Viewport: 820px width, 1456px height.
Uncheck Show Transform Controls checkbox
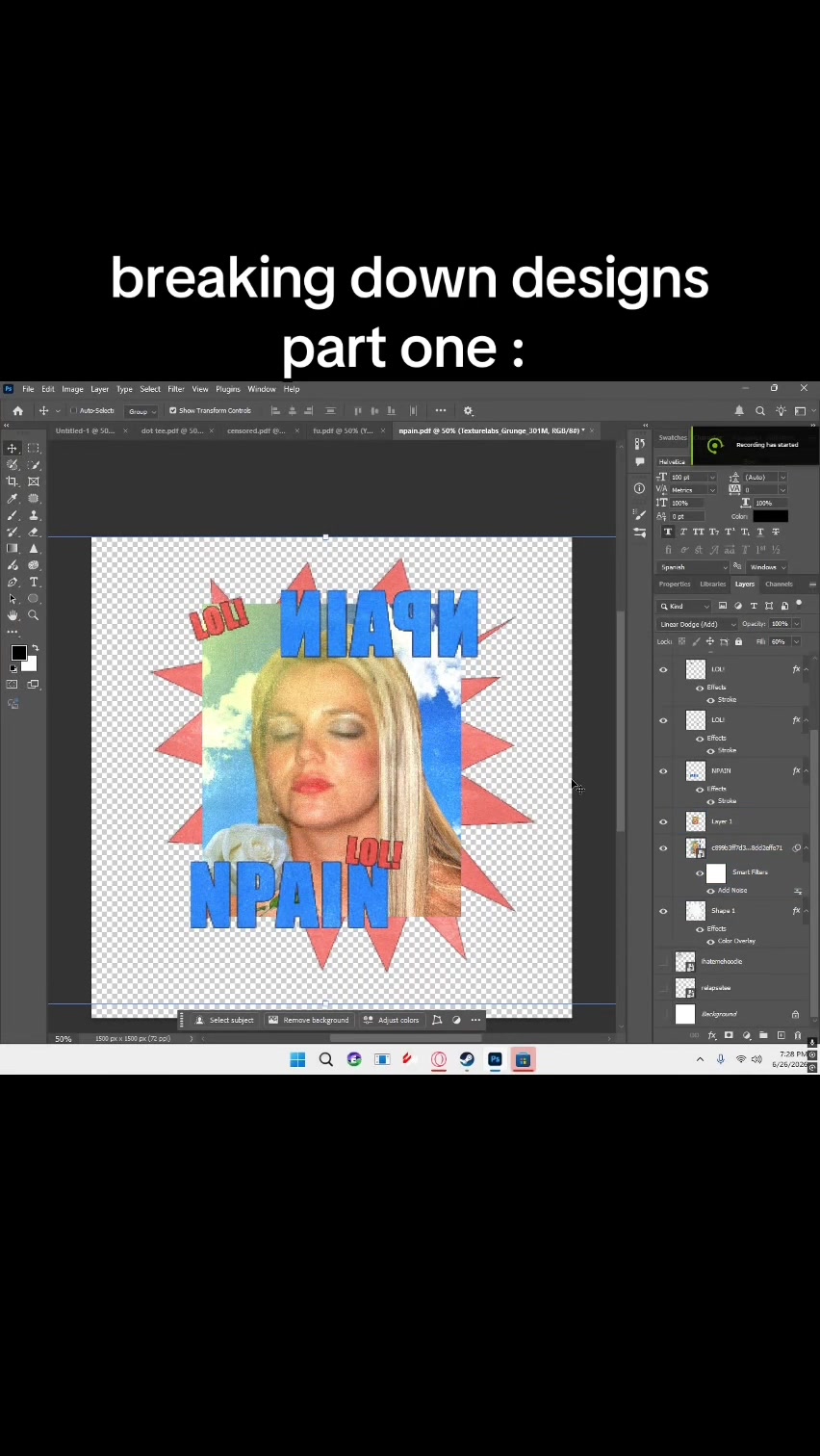(x=173, y=411)
